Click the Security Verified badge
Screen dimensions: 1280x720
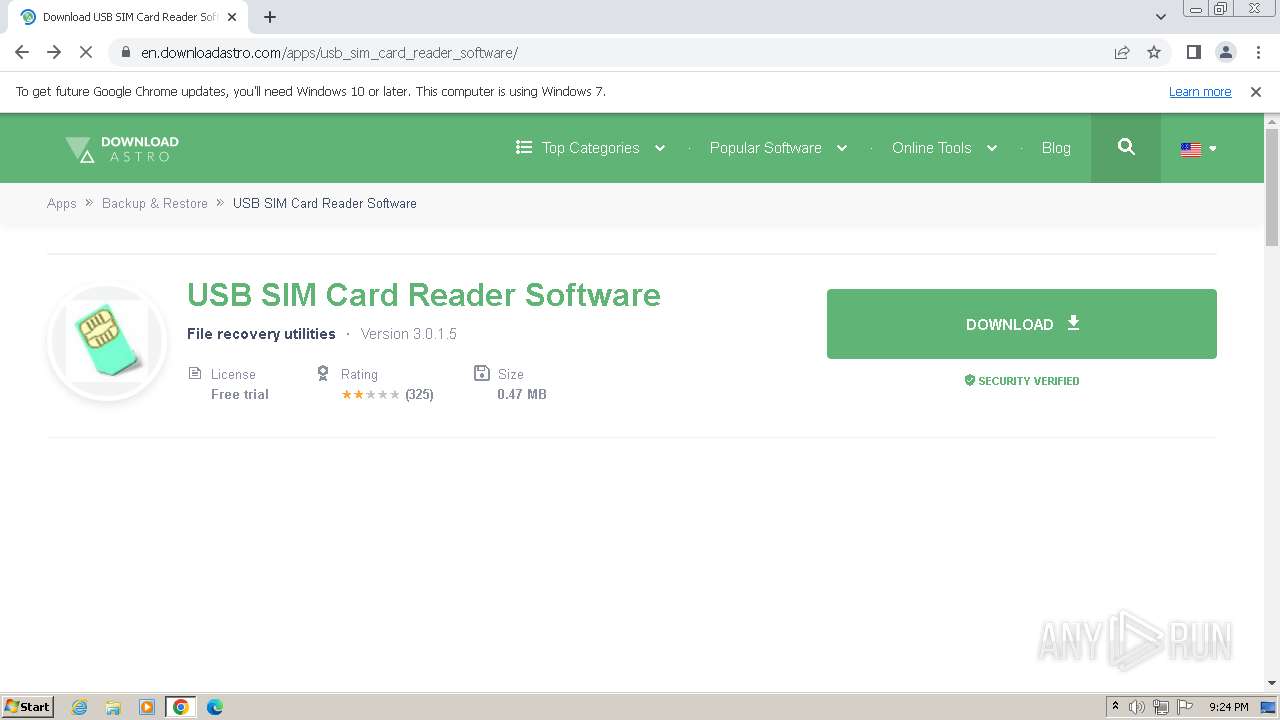1022,381
